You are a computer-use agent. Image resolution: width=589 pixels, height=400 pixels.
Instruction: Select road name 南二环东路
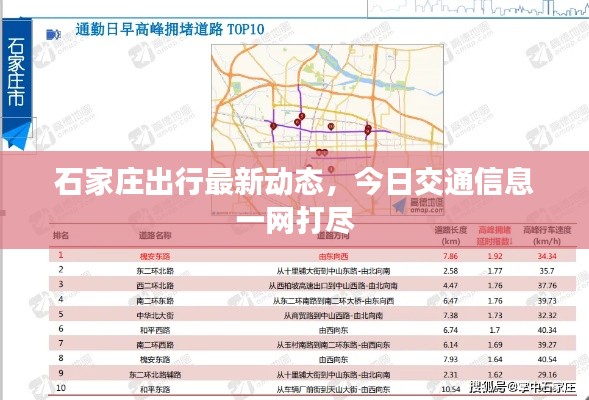pyautogui.click(x=155, y=301)
